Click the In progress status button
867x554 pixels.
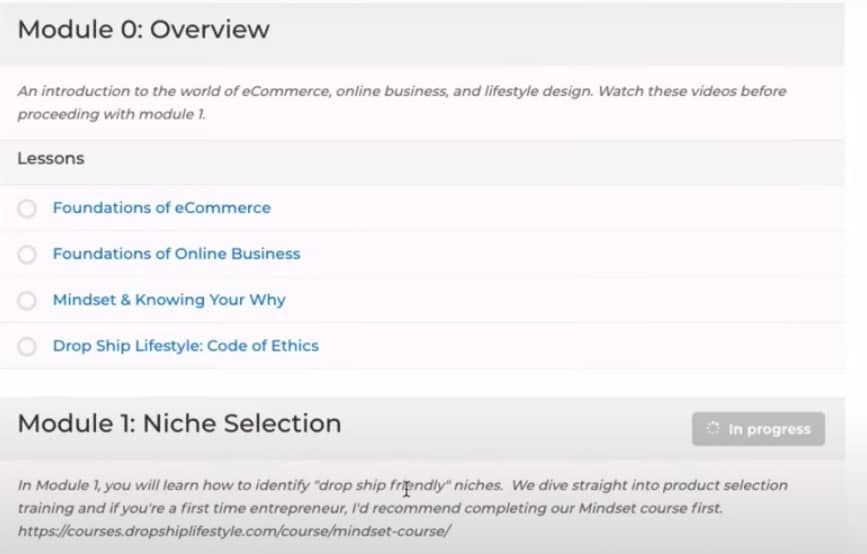coord(758,429)
